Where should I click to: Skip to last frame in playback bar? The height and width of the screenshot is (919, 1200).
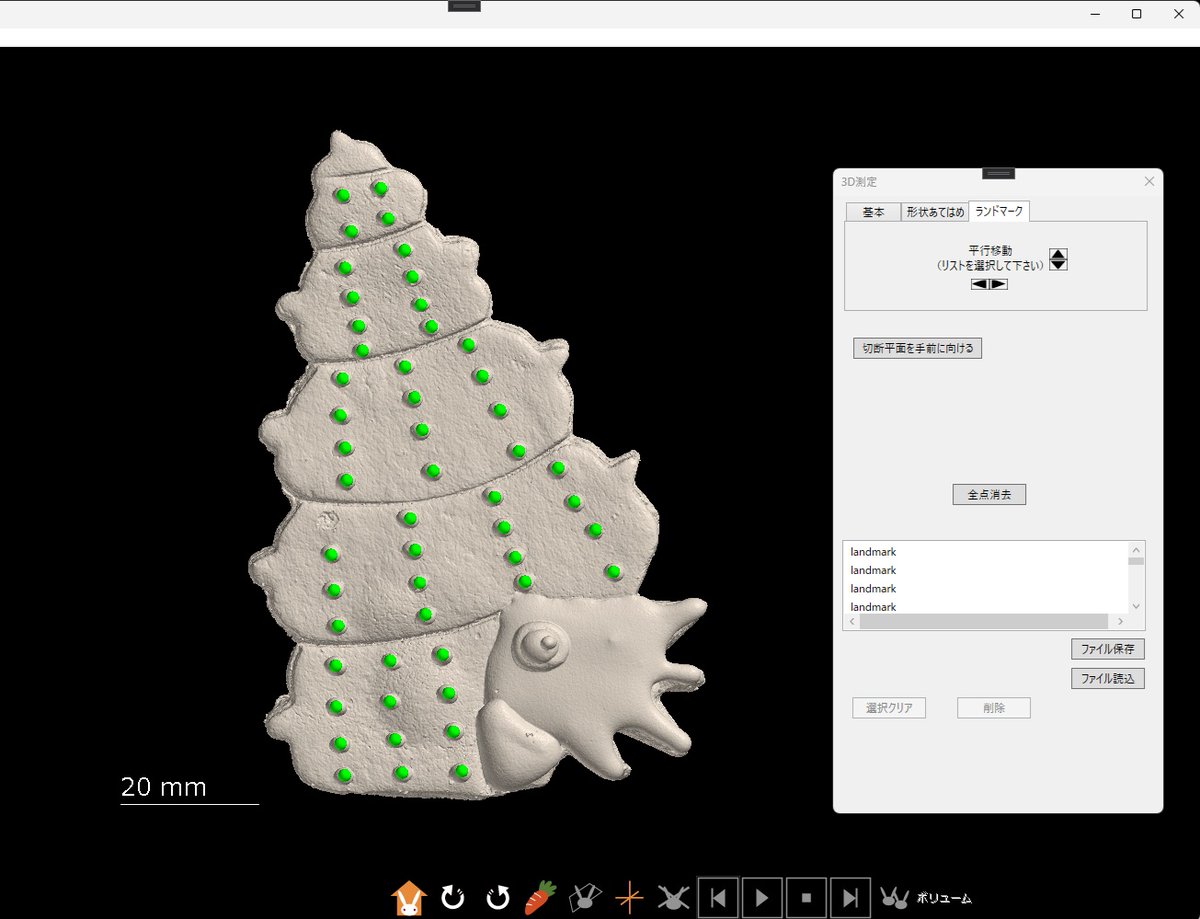pyautogui.click(x=850, y=897)
